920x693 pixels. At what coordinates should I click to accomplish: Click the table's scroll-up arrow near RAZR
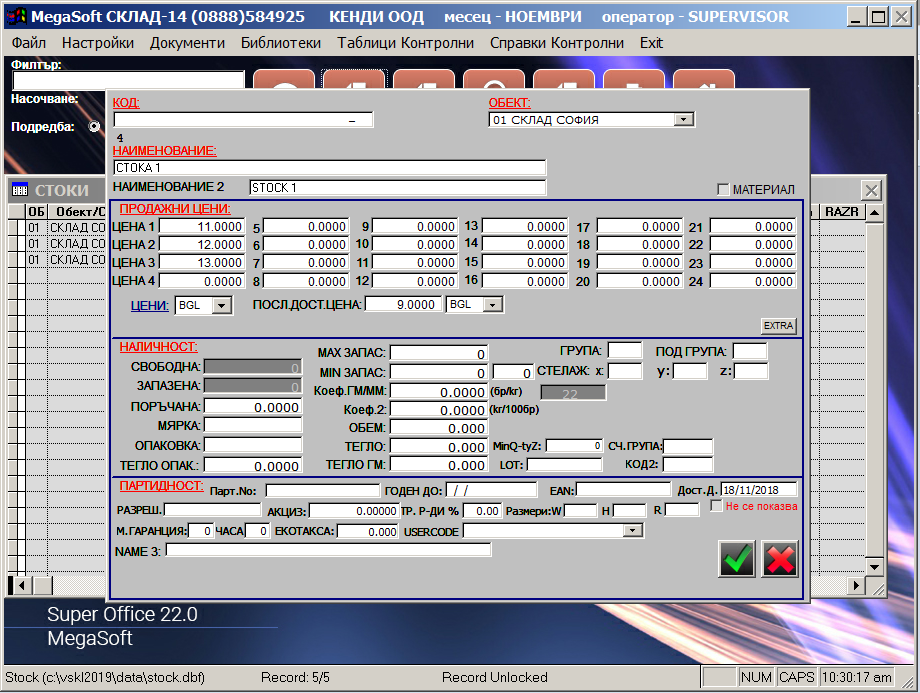(875, 213)
